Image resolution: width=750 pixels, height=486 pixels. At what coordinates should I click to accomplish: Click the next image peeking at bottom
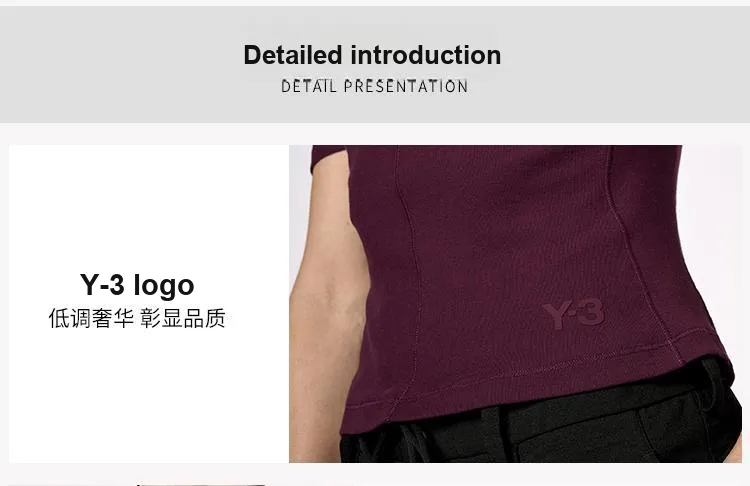tap(201, 484)
